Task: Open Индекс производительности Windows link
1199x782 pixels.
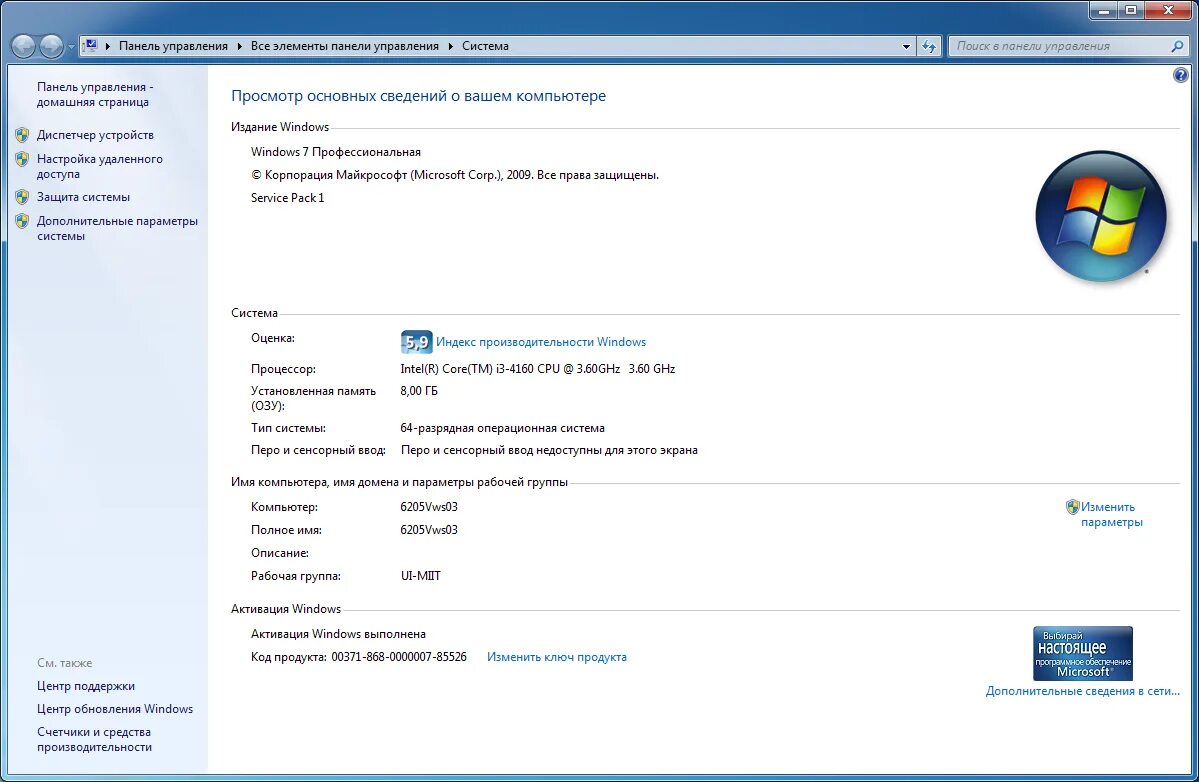Action: point(541,342)
